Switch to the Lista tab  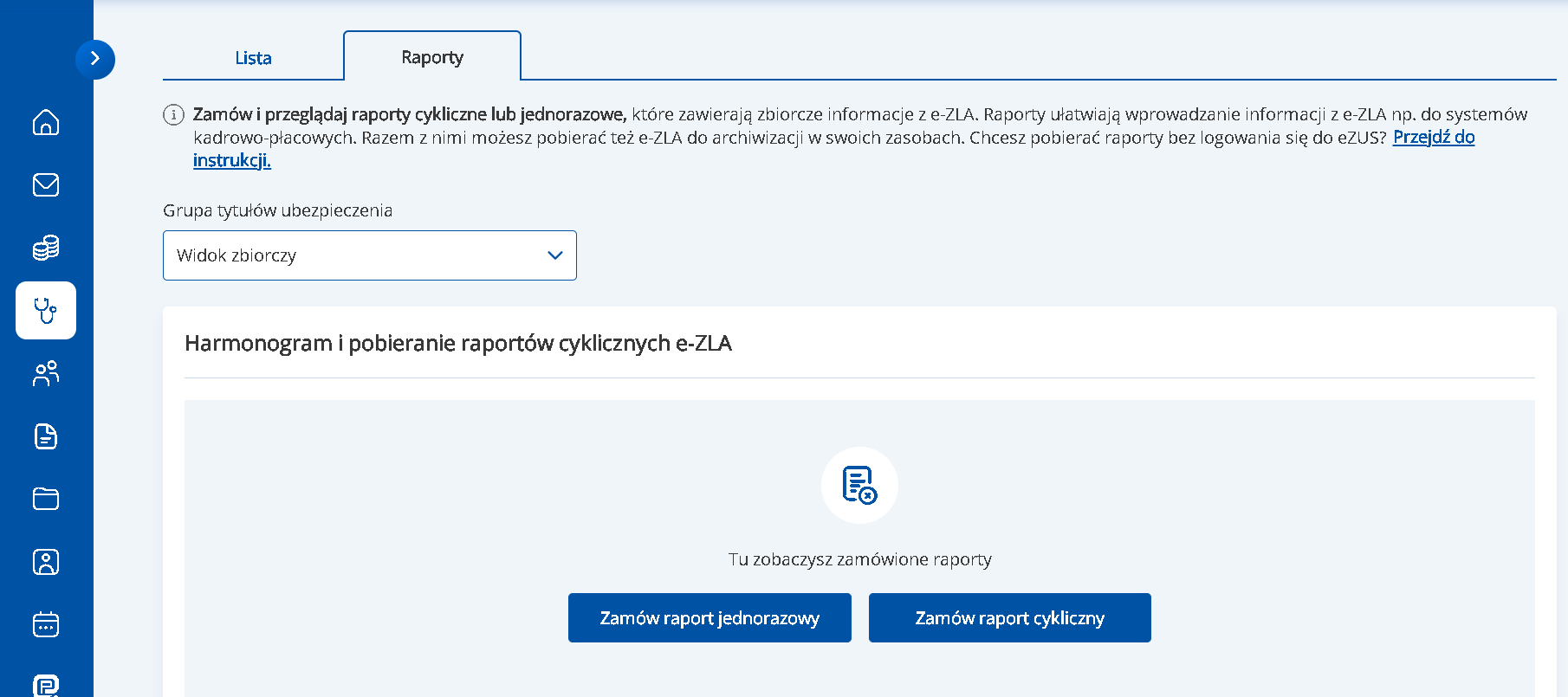pyautogui.click(x=253, y=58)
